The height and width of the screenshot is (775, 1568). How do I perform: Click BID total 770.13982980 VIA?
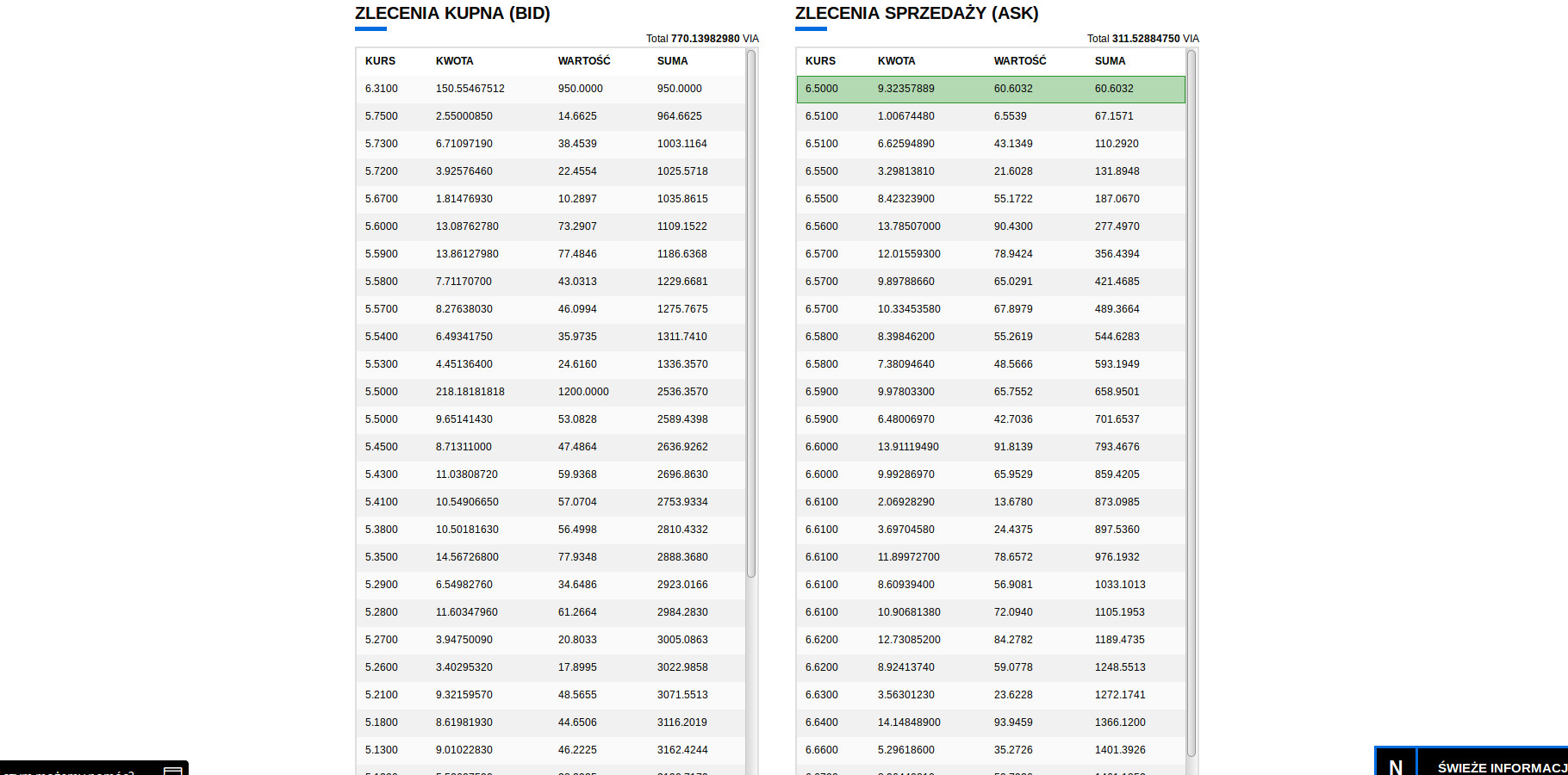pyautogui.click(x=702, y=39)
